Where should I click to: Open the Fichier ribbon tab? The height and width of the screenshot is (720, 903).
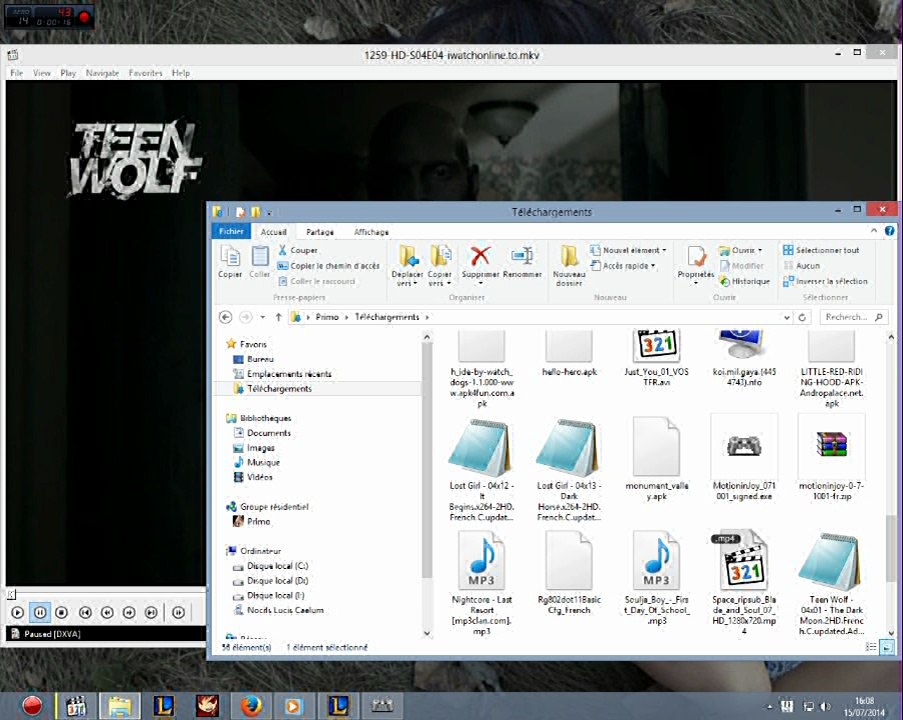(x=232, y=231)
